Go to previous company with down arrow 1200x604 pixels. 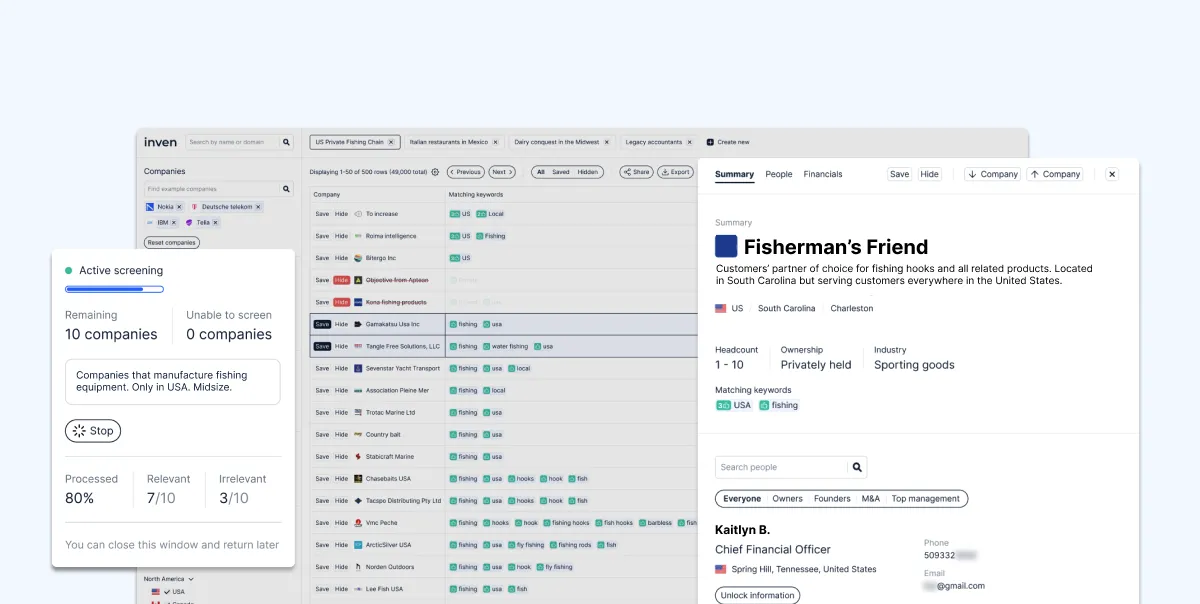click(x=992, y=174)
